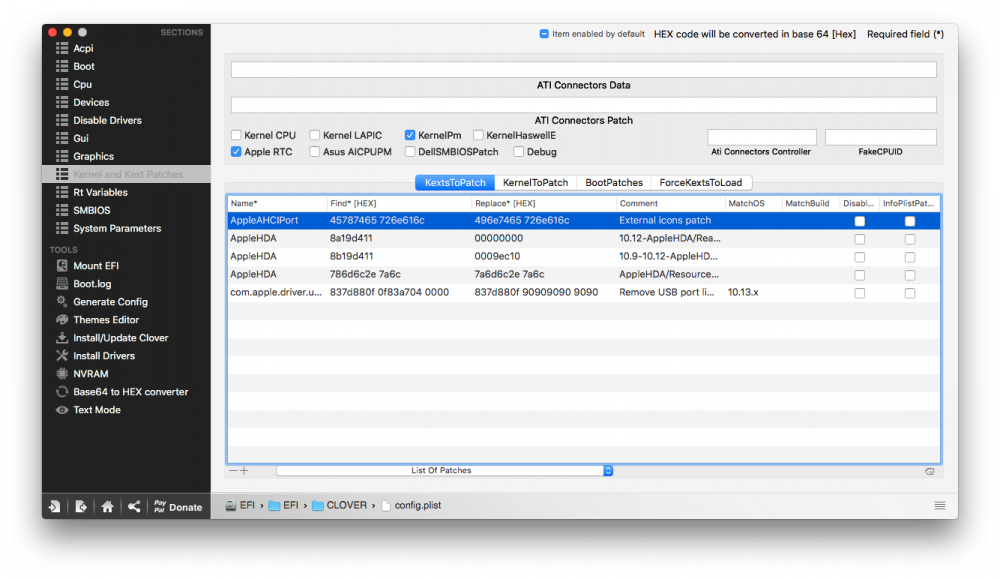Open the Base64 to HEX converter
Viewport: 1000px width, 579px height.
130,392
